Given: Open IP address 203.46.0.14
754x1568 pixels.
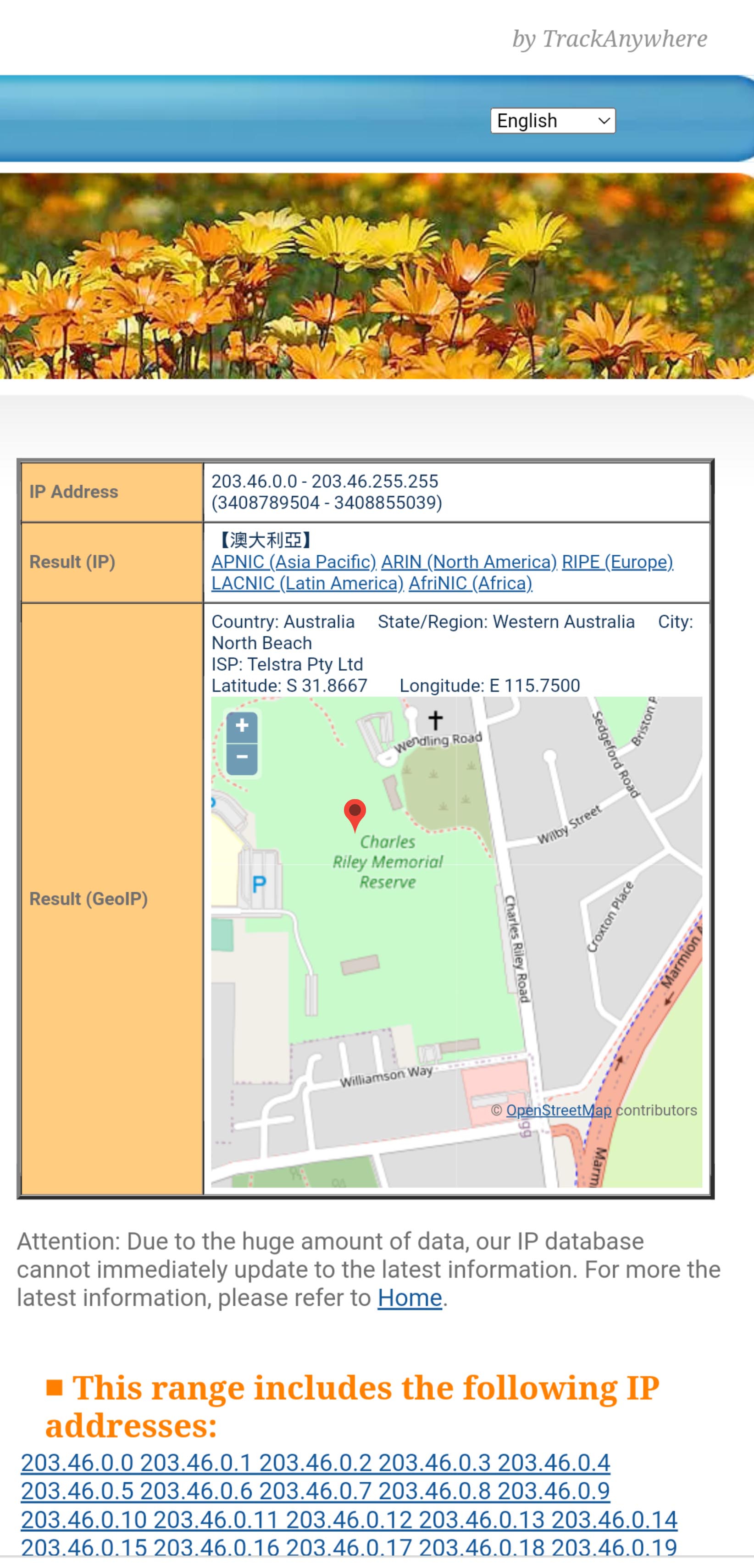Looking at the screenshot, I should (x=615, y=1520).
